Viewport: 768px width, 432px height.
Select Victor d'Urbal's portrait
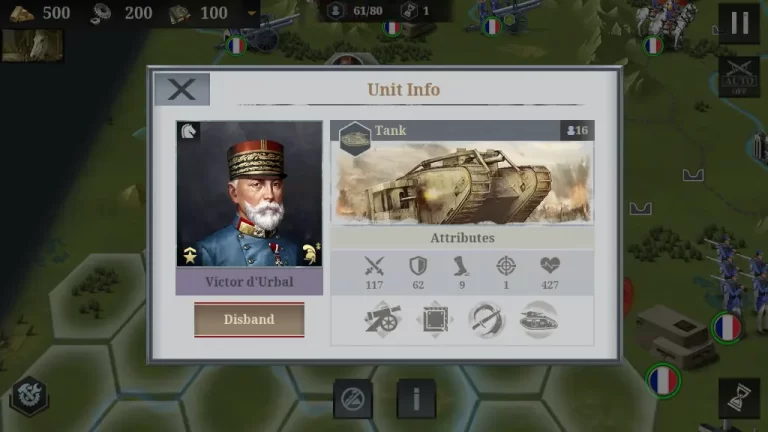(x=249, y=194)
